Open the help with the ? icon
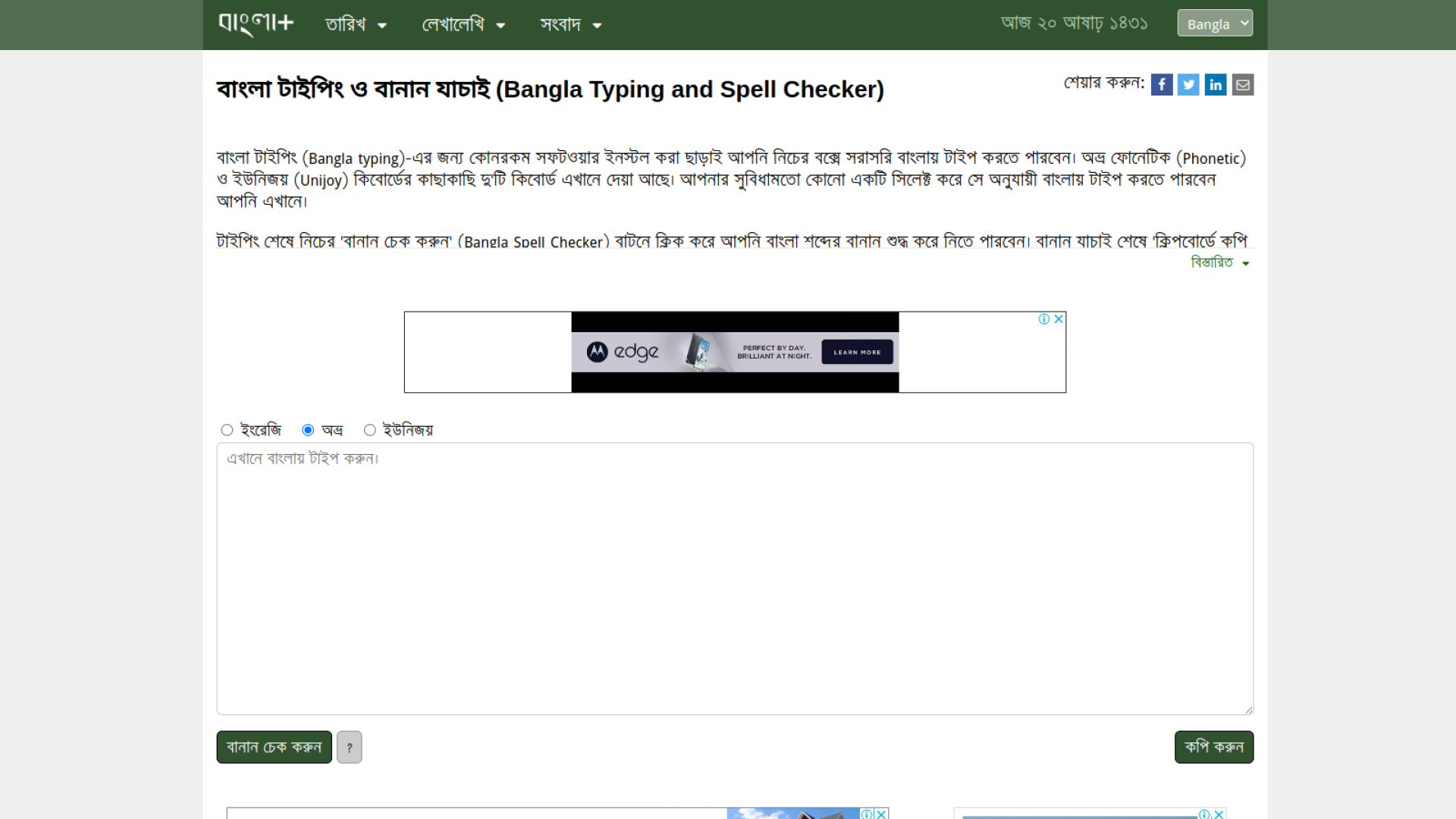The width and height of the screenshot is (1456, 819). pos(349,747)
